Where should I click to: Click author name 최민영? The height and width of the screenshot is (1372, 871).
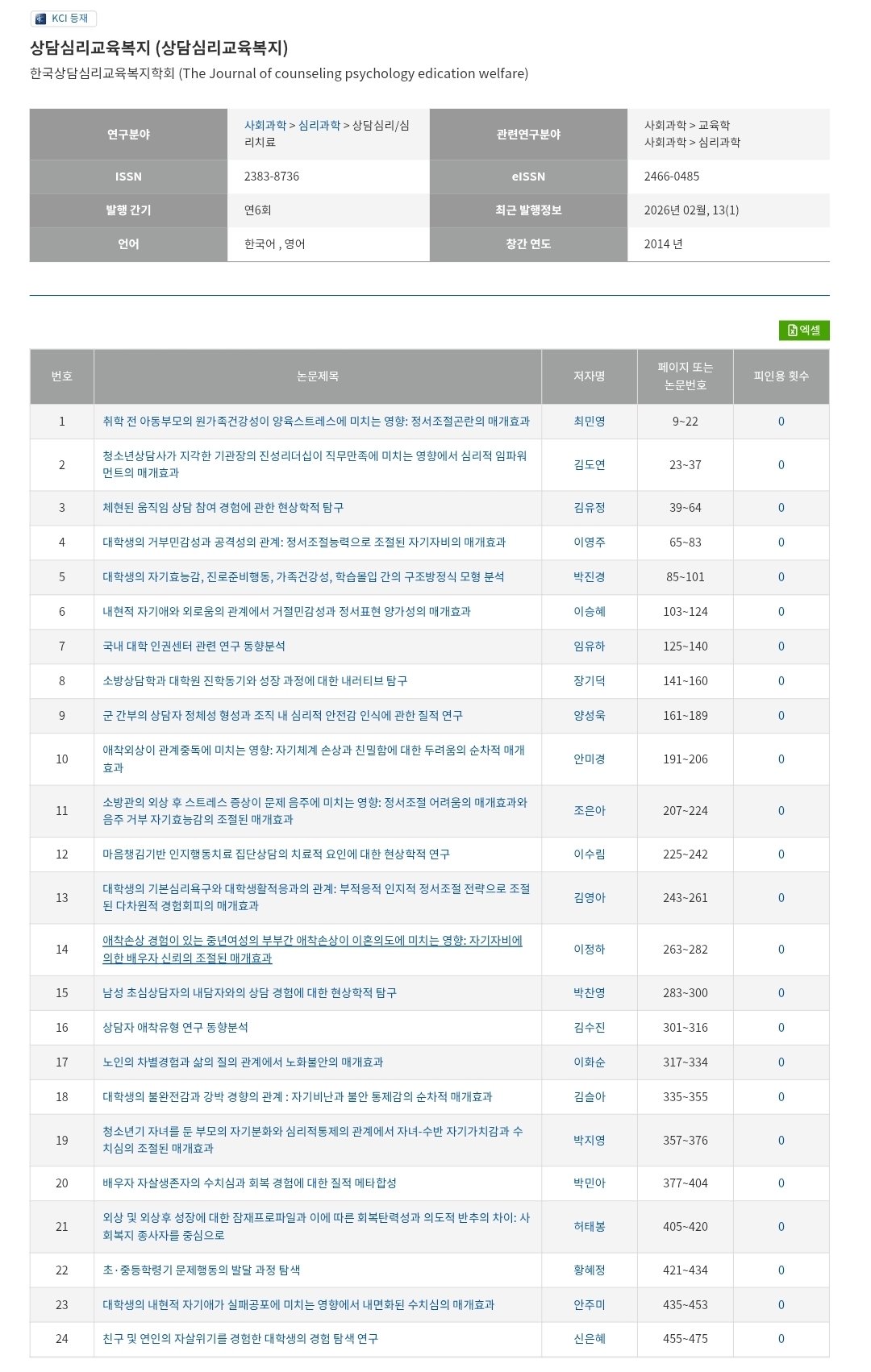point(589,422)
